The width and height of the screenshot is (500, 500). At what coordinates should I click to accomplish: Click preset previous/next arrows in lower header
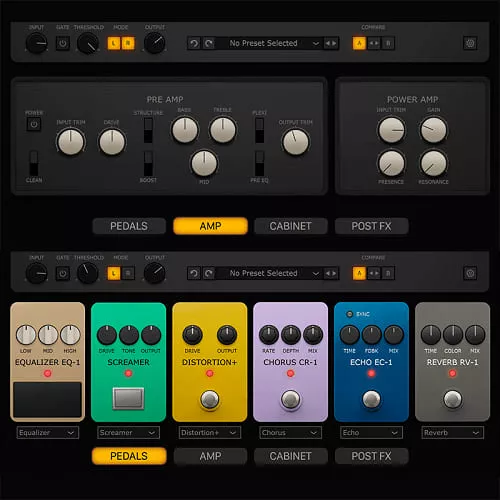point(331,274)
